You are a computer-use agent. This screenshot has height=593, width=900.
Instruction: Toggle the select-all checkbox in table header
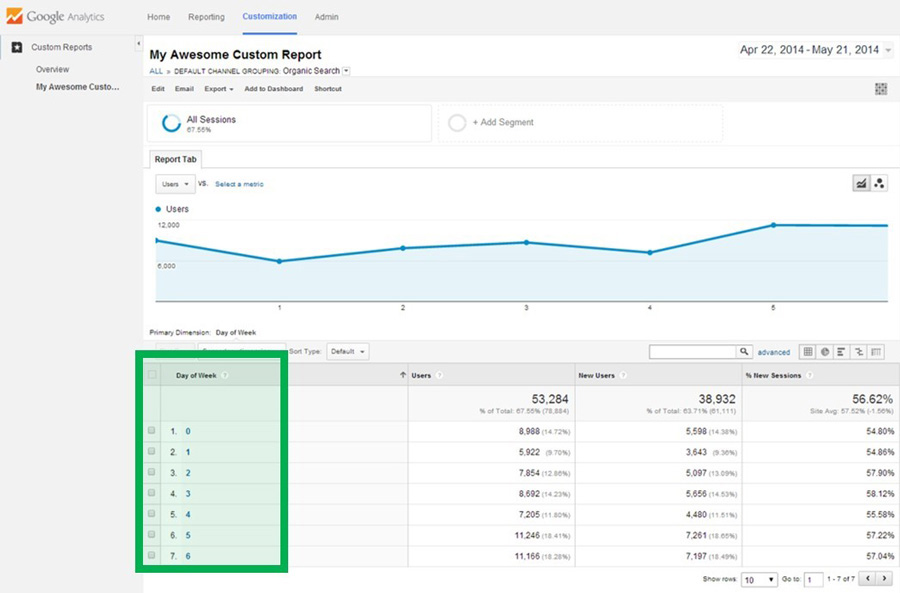point(152,375)
